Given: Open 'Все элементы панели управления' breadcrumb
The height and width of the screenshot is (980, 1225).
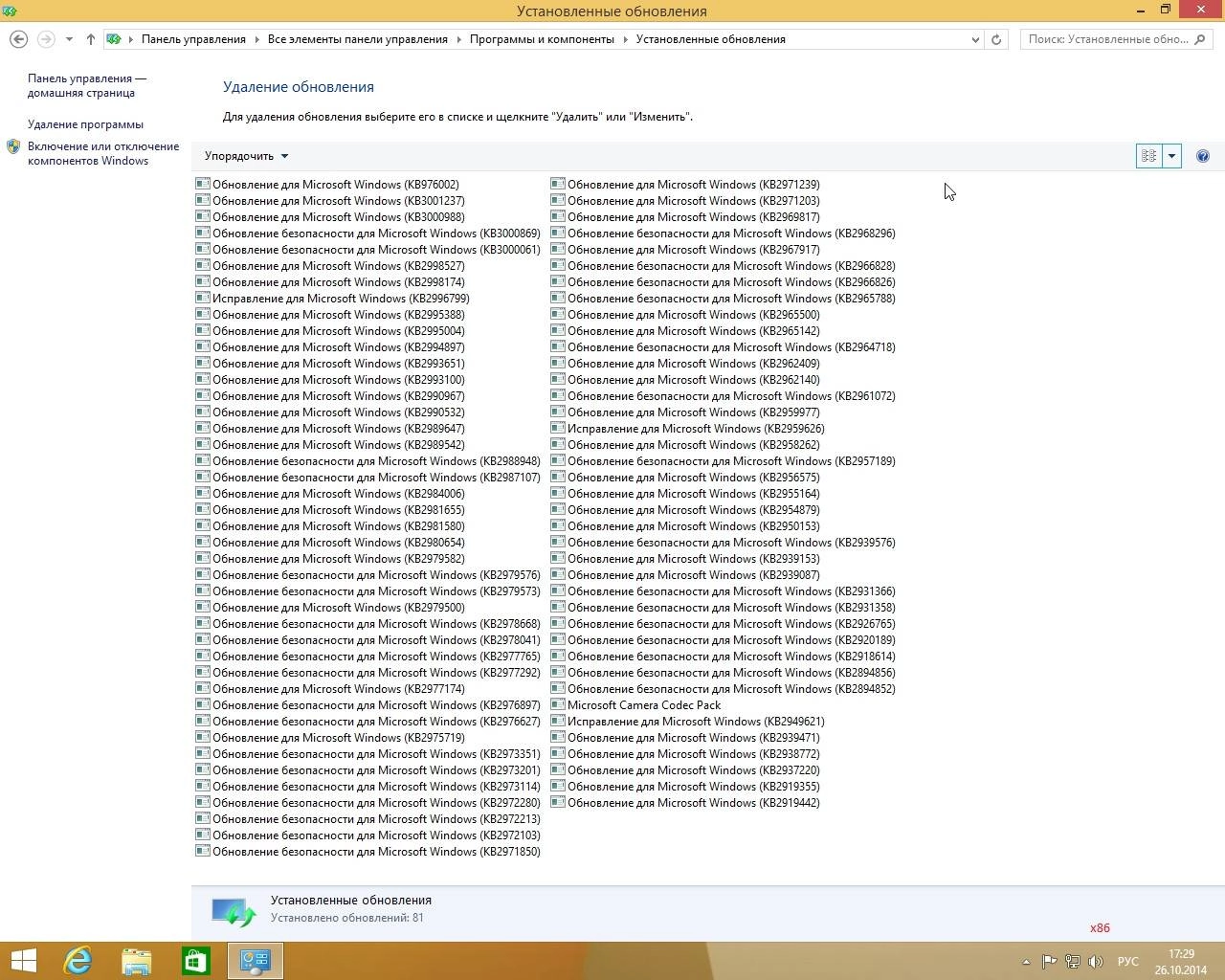Looking at the screenshot, I should pyautogui.click(x=358, y=39).
